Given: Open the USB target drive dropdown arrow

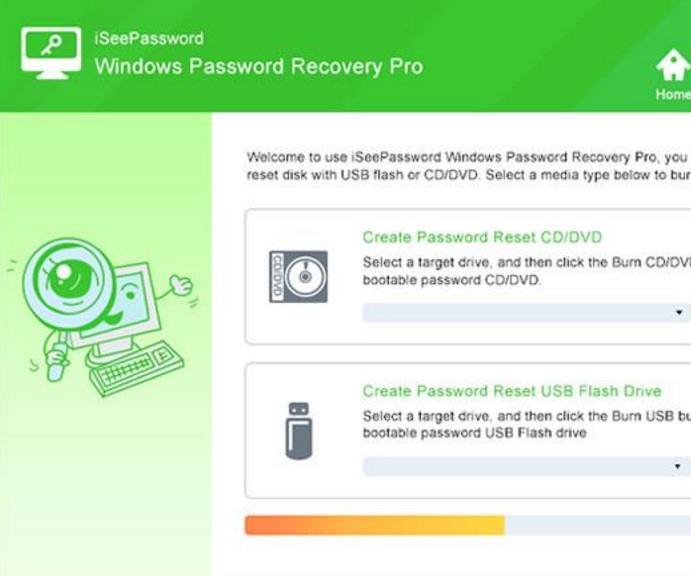Looking at the screenshot, I should click(x=677, y=466).
